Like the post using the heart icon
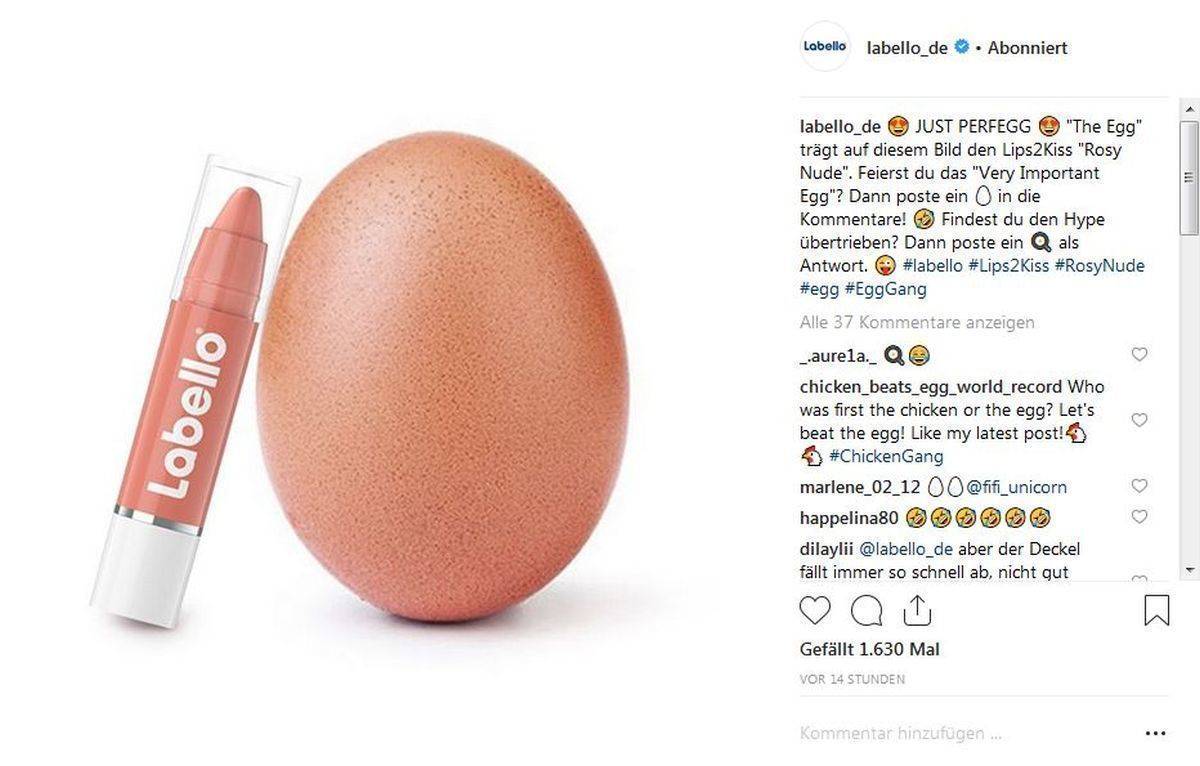 coord(814,610)
